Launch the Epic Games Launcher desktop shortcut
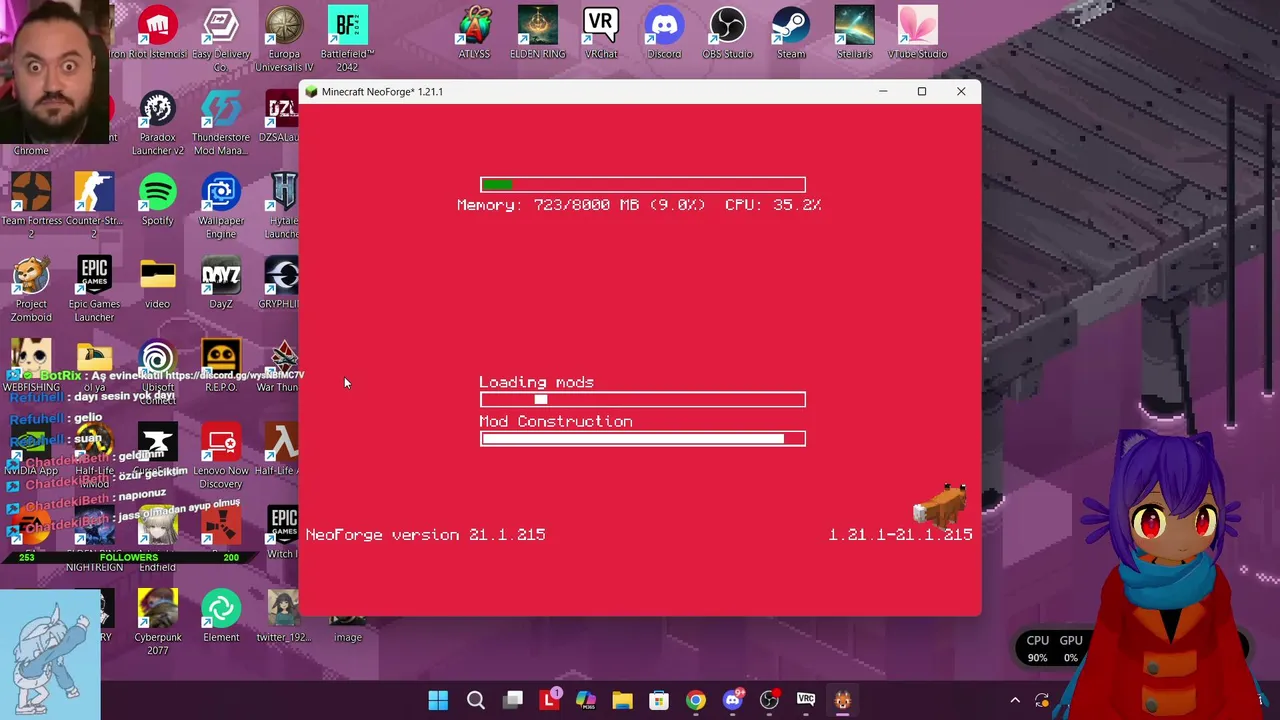Image resolution: width=1280 pixels, height=720 pixels. click(x=94, y=288)
